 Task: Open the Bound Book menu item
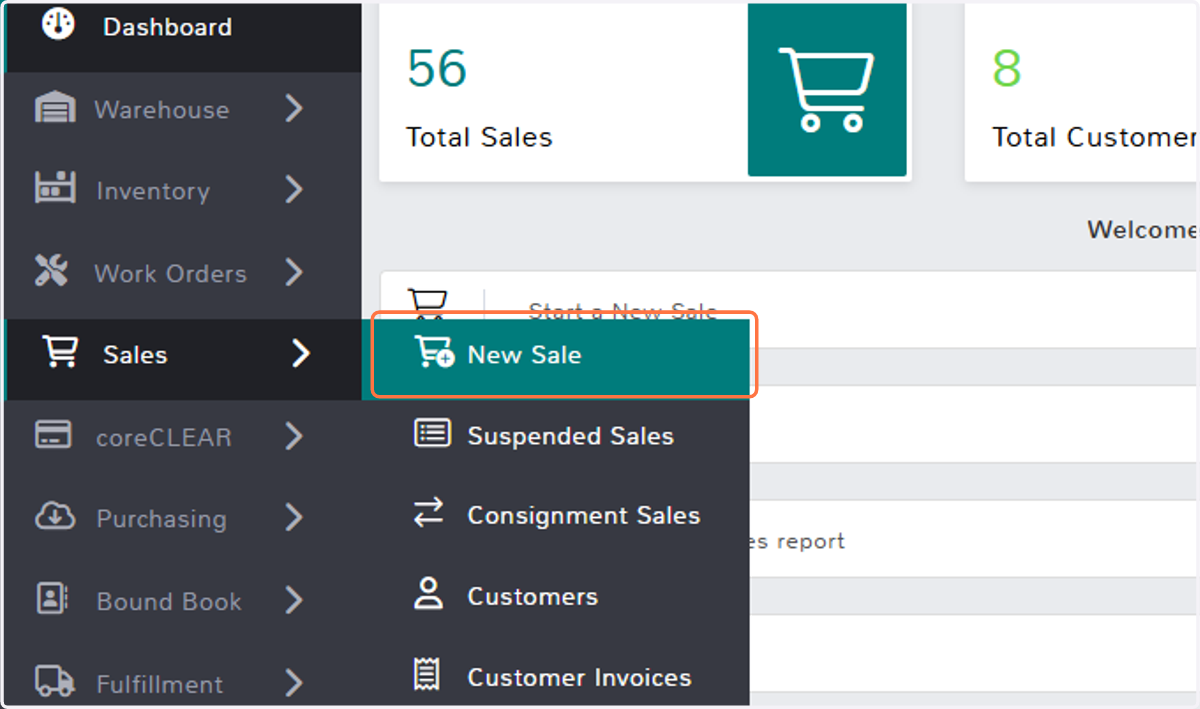(x=183, y=601)
